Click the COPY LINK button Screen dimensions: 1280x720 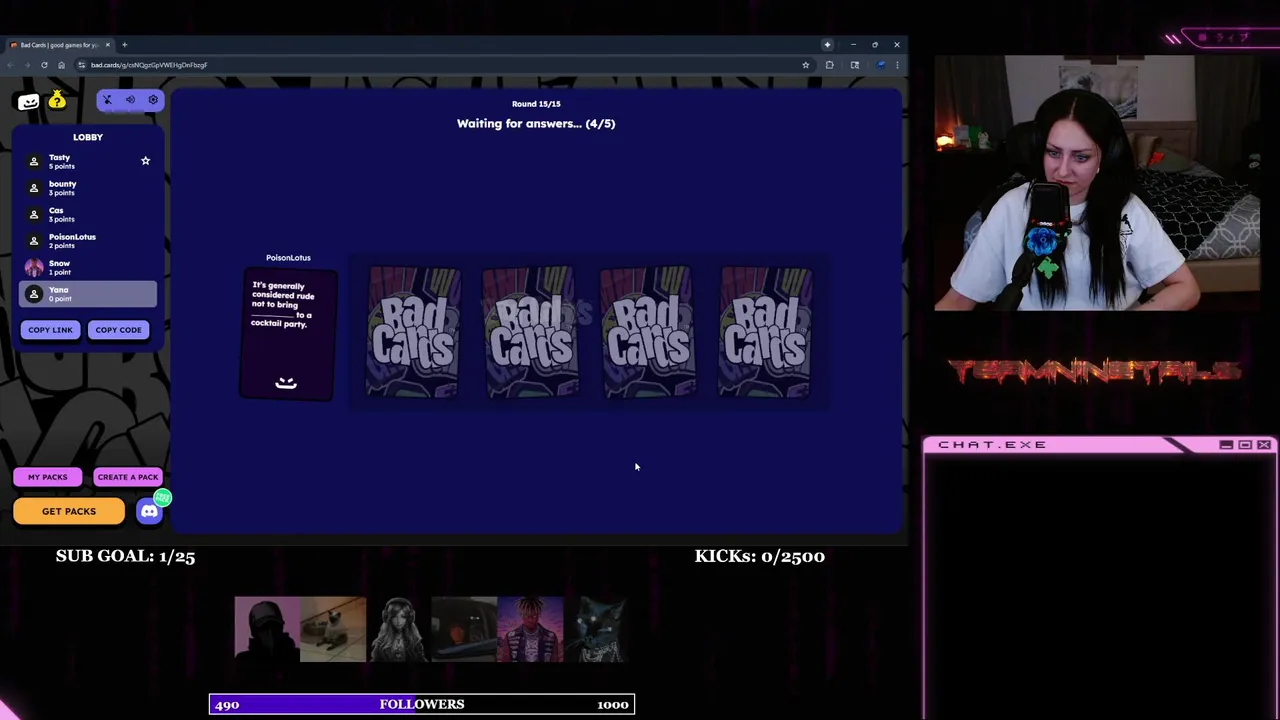pyautogui.click(x=50, y=330)
